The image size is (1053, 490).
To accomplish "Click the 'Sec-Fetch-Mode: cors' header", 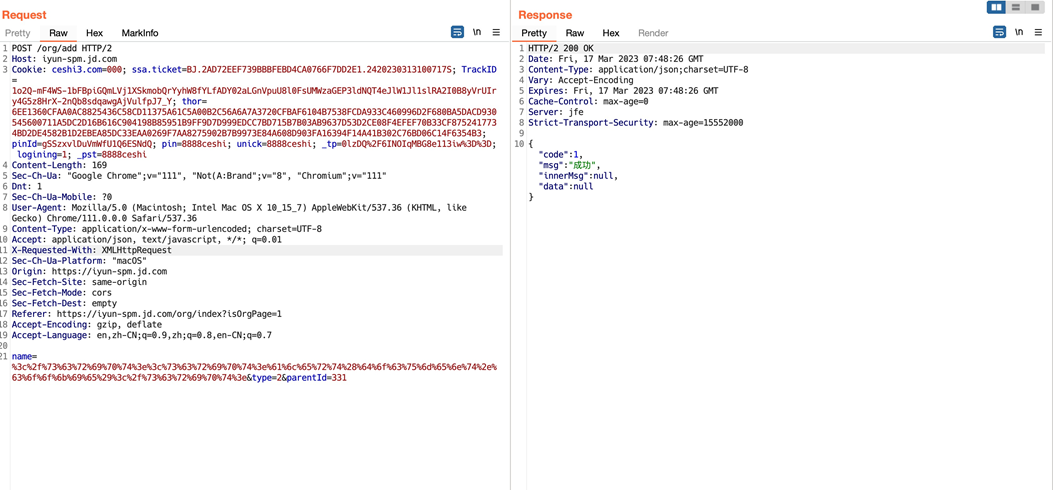I will click(x=62, y=293).
